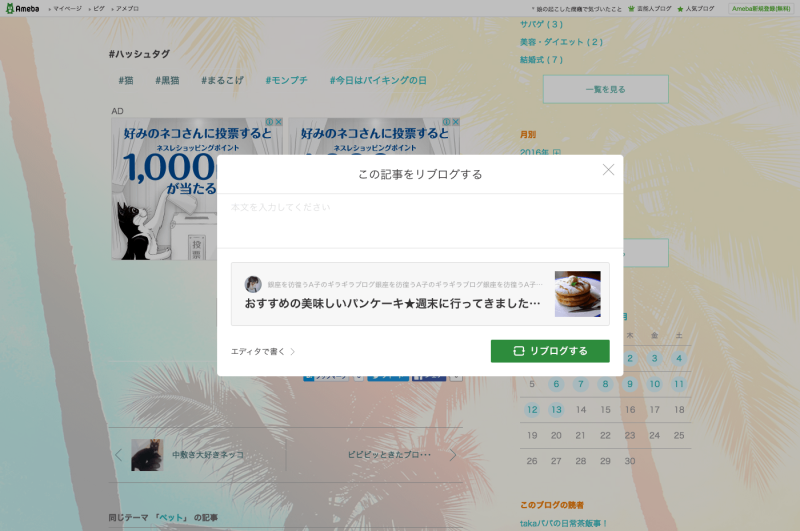Select the #黒猫 hashtag
800x531 pixels.
[167, 80]
